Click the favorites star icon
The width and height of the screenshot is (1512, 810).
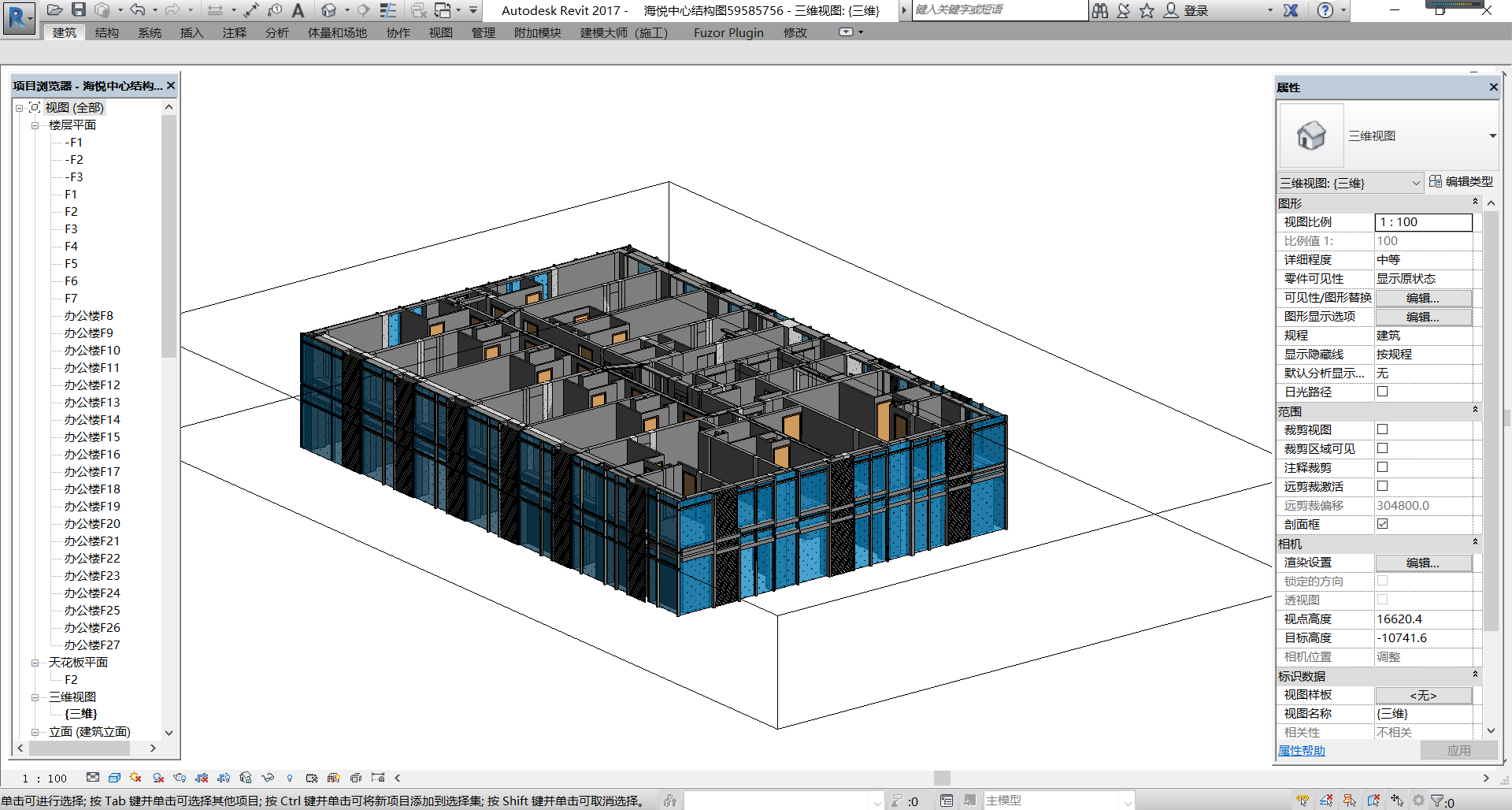point(1147,10)
